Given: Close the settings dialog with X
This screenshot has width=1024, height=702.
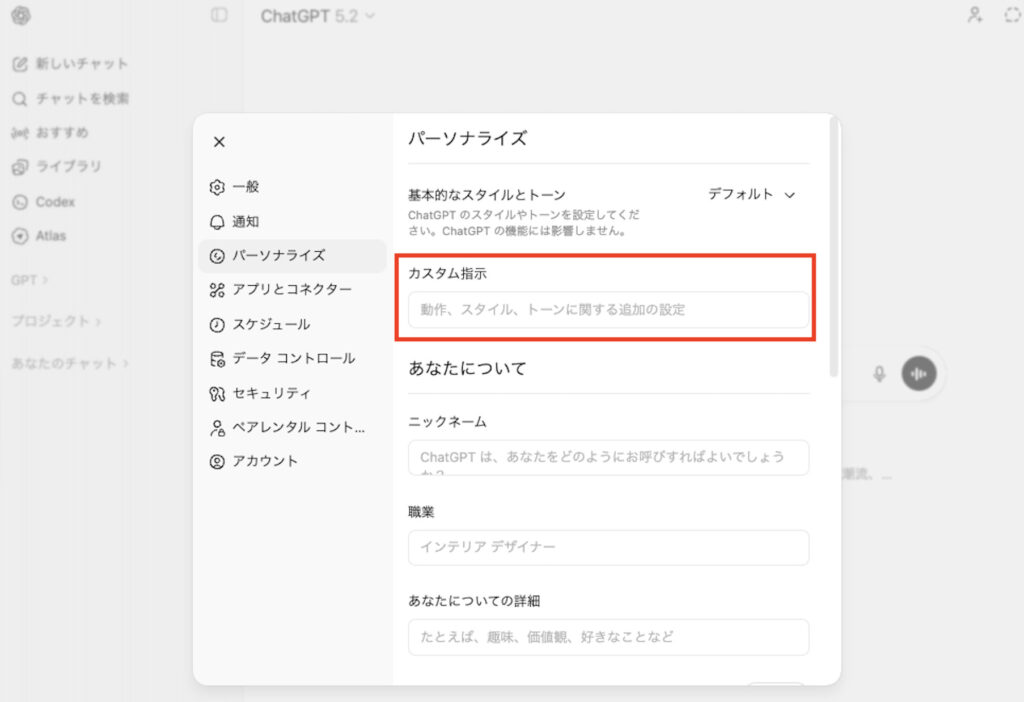Looking at the screenshot, I should coord(219,142).
